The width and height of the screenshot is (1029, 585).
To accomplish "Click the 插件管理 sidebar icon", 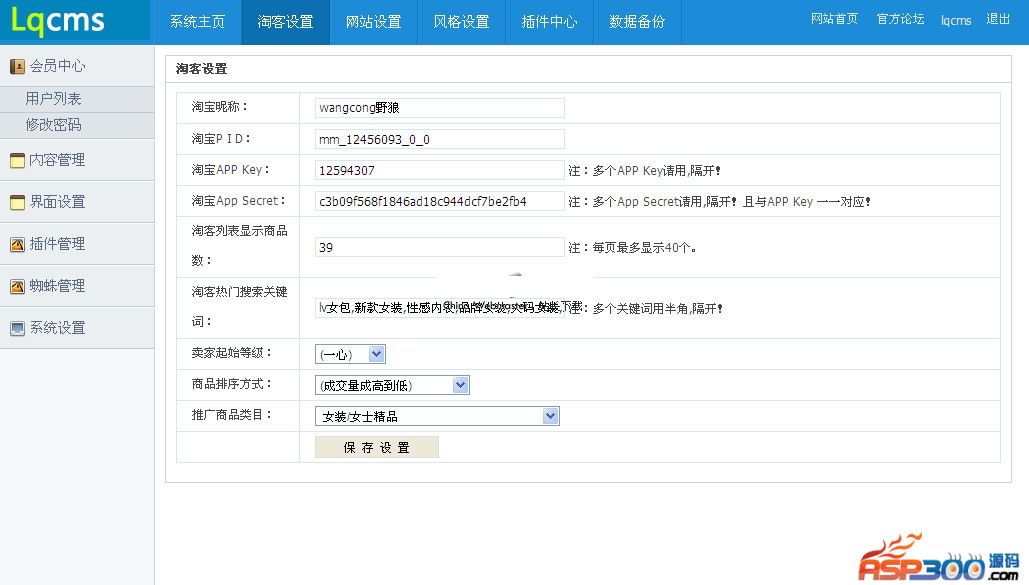I will coord(17,244).
